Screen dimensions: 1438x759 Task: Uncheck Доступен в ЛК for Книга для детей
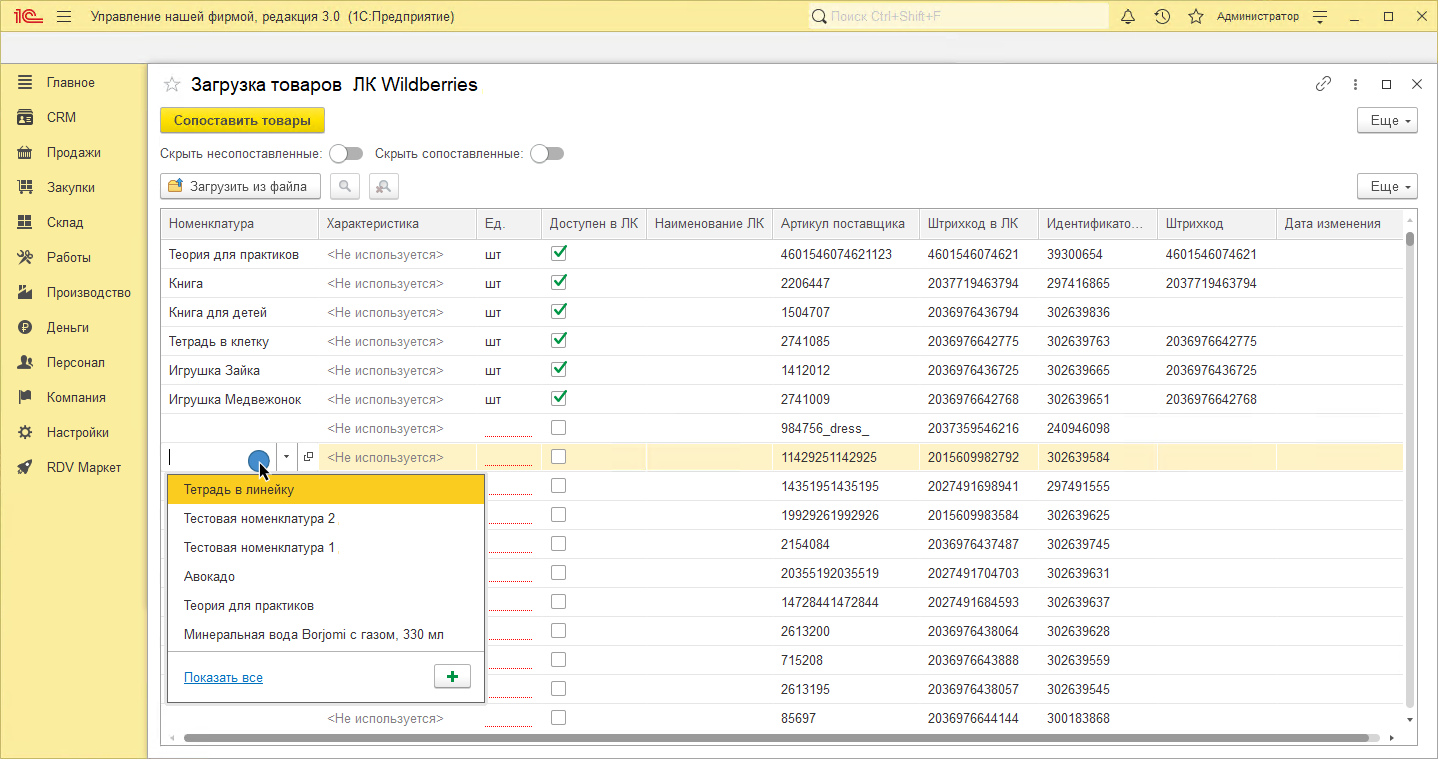click(559, 311)
